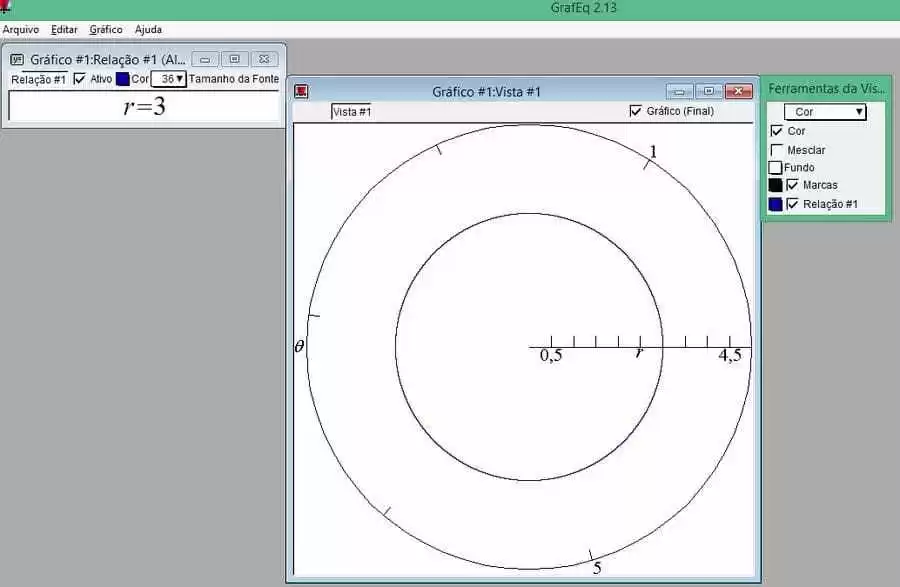Click the blue Cor swatch of Relação #1
900x587 pixels.
pyautogui.click(x=122, y=79)
